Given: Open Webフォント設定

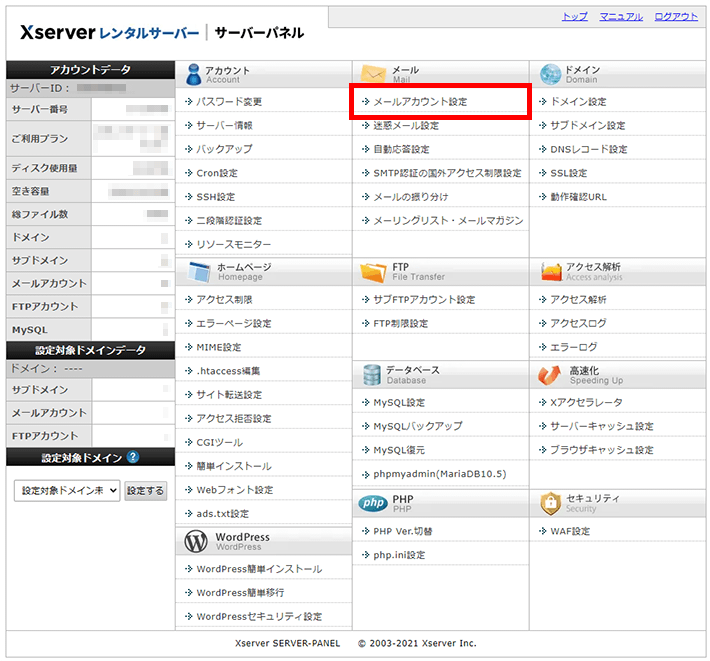Looking at the screenshot, I should 235,490.
